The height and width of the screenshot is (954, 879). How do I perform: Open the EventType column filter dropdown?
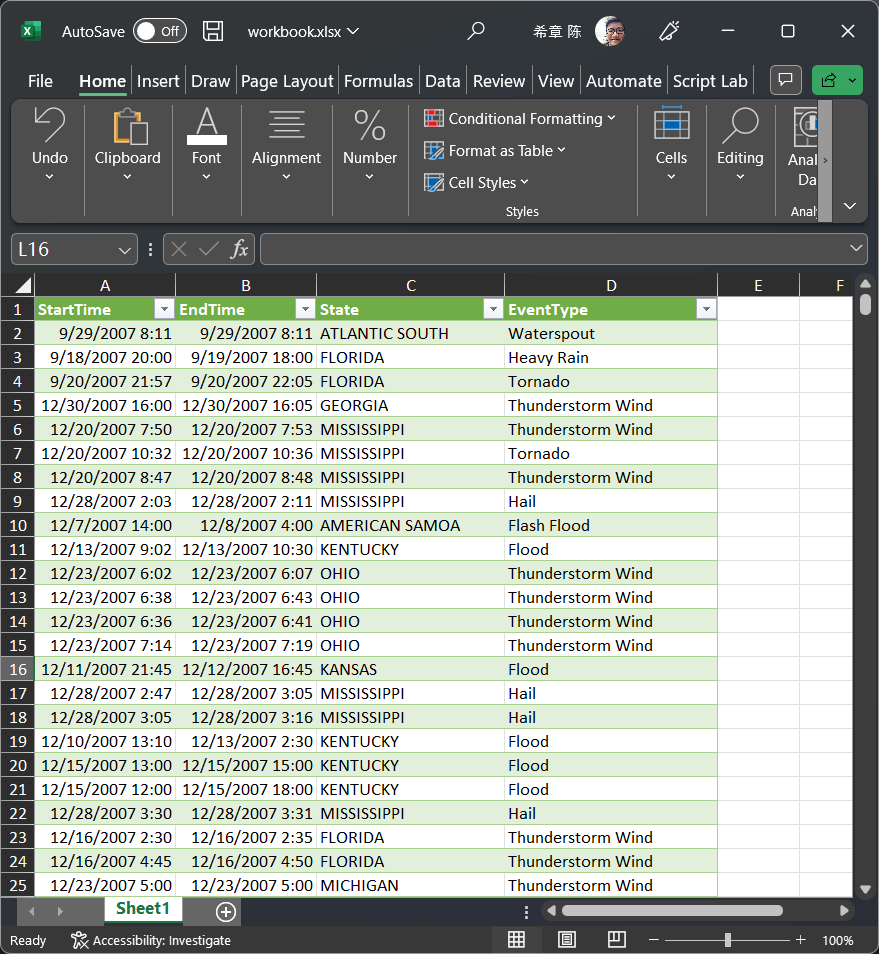click(x=706, y=310)
